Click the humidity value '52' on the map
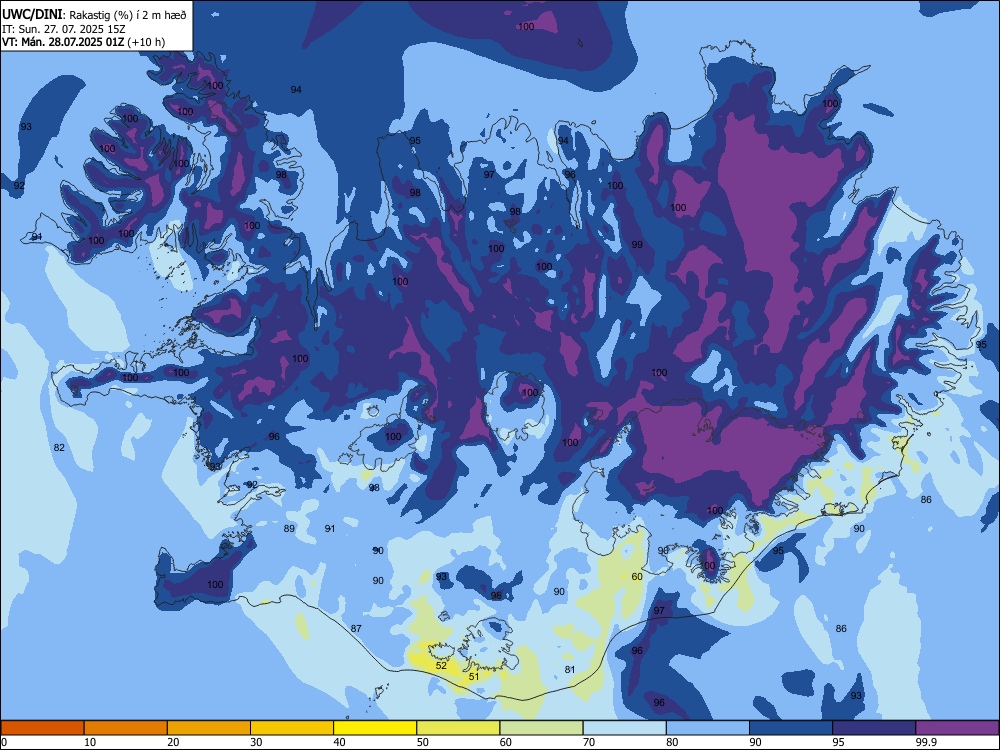This screenshot has width=1000, height=750. pyautogui.click(x=441, y=665)
